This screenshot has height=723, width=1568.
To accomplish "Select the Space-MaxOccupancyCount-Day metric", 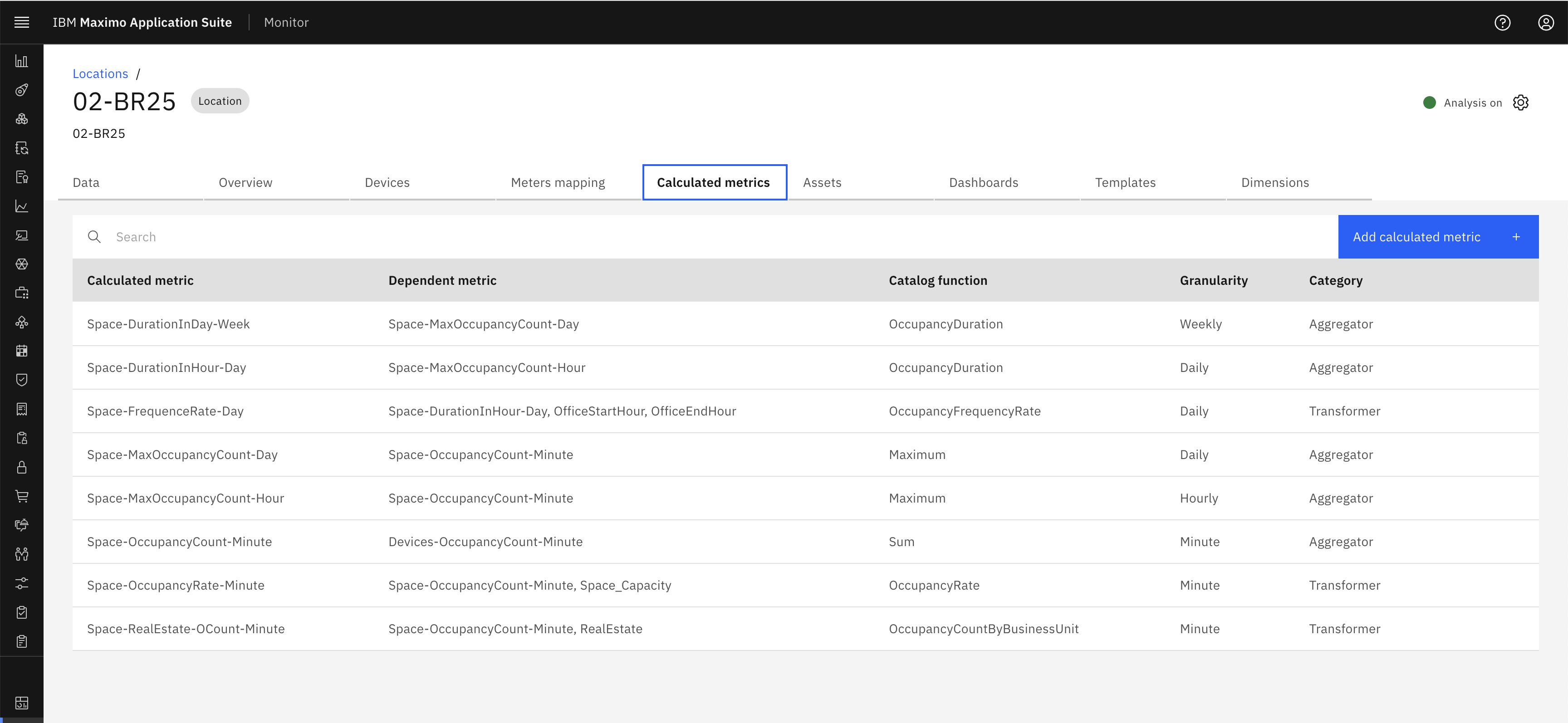I will (x=182, y=454).
